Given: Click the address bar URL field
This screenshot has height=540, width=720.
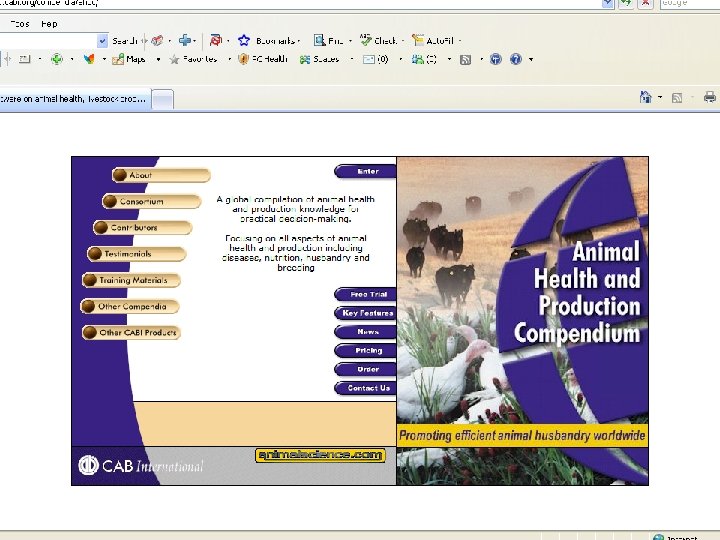Looking at the screenshot, I should [x=300, y=3].
